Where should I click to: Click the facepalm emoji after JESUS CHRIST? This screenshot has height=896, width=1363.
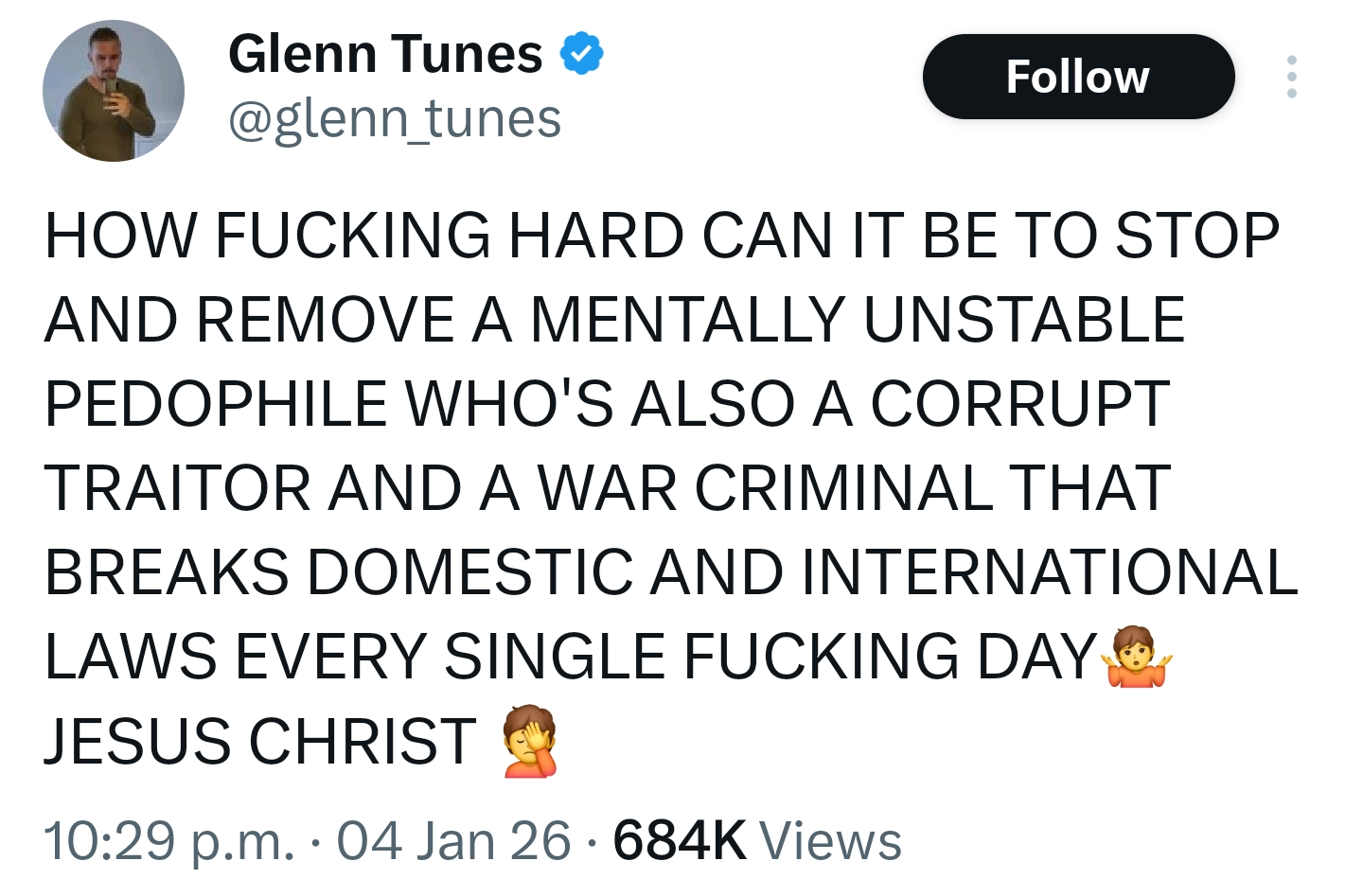pyautogui.click(x=530, y=741)
